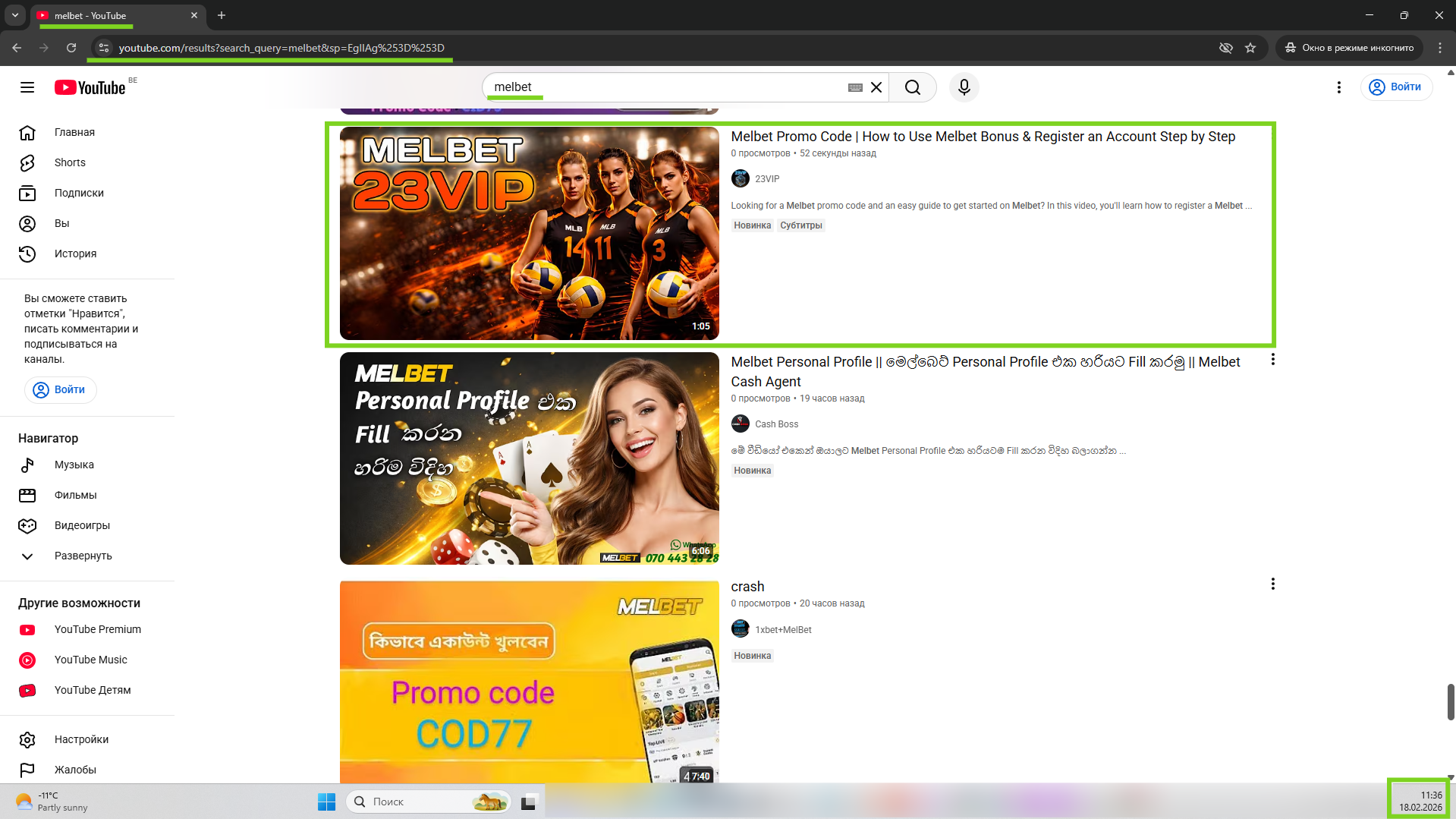Open Настройки in the sidebar
This screenshot has height=819, width=1456.
[87, 739]
